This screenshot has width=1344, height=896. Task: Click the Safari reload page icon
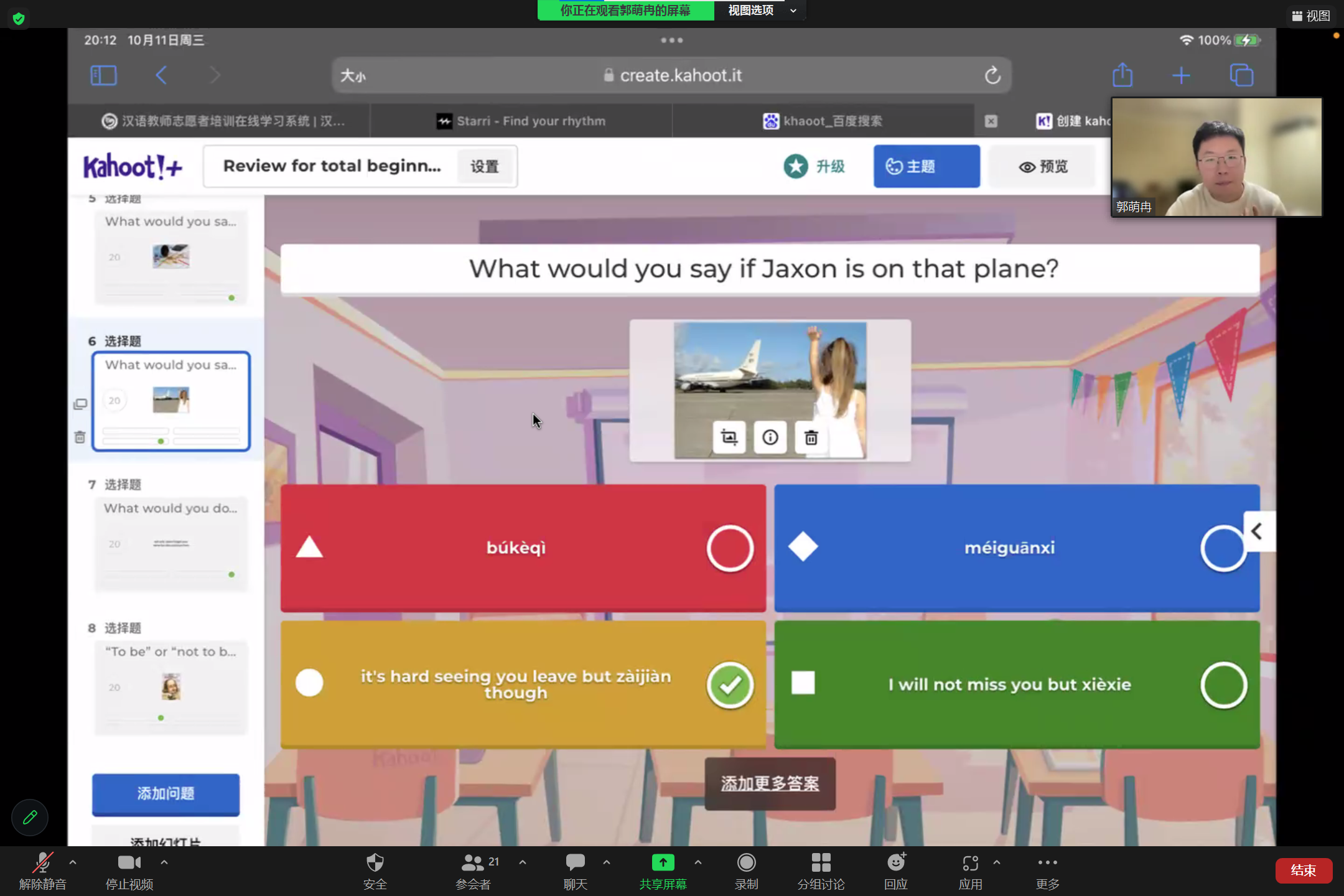(x=992, y=75)
